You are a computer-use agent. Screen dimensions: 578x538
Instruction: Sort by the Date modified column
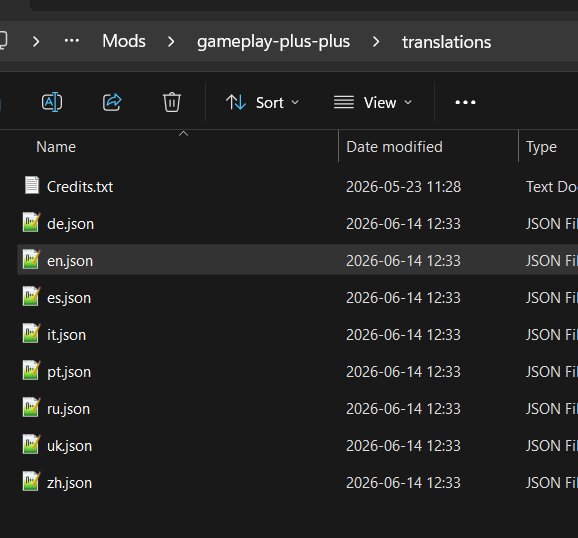coord(394,147)
